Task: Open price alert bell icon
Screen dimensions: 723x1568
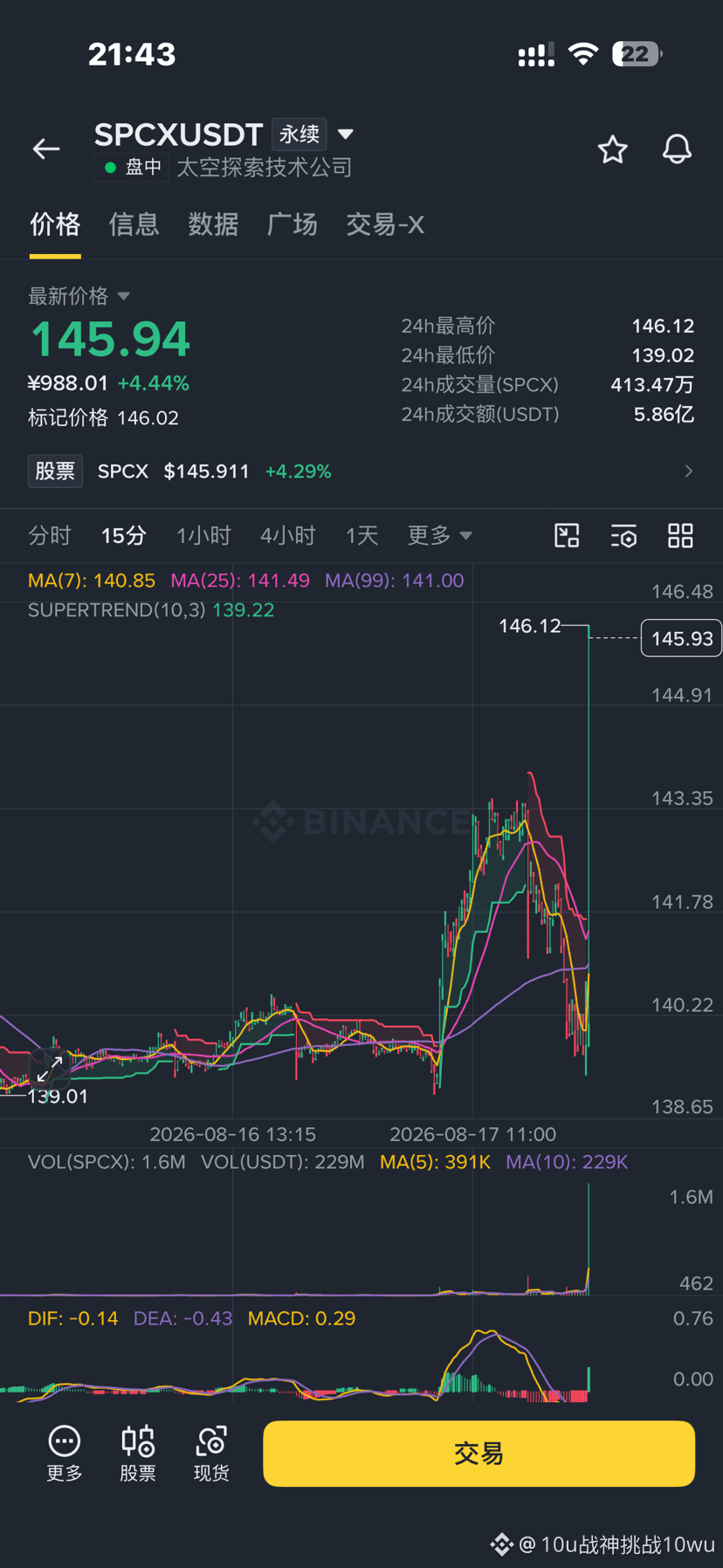Action: pyautogui.click(x=677, y=149)
